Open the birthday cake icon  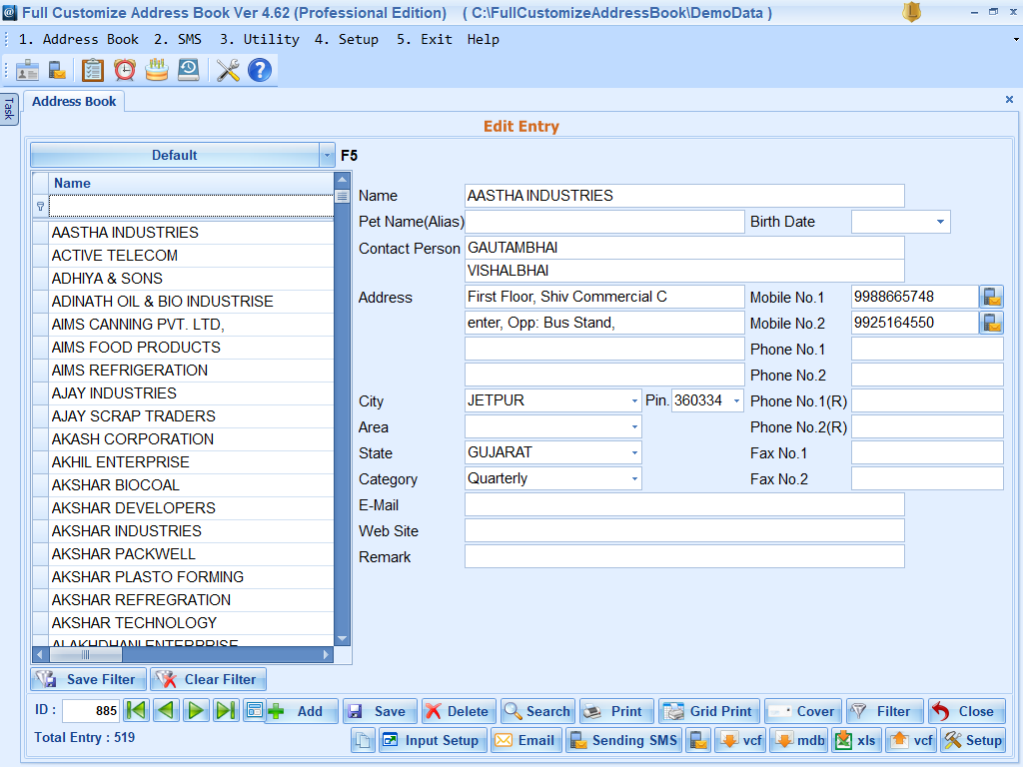157,70
